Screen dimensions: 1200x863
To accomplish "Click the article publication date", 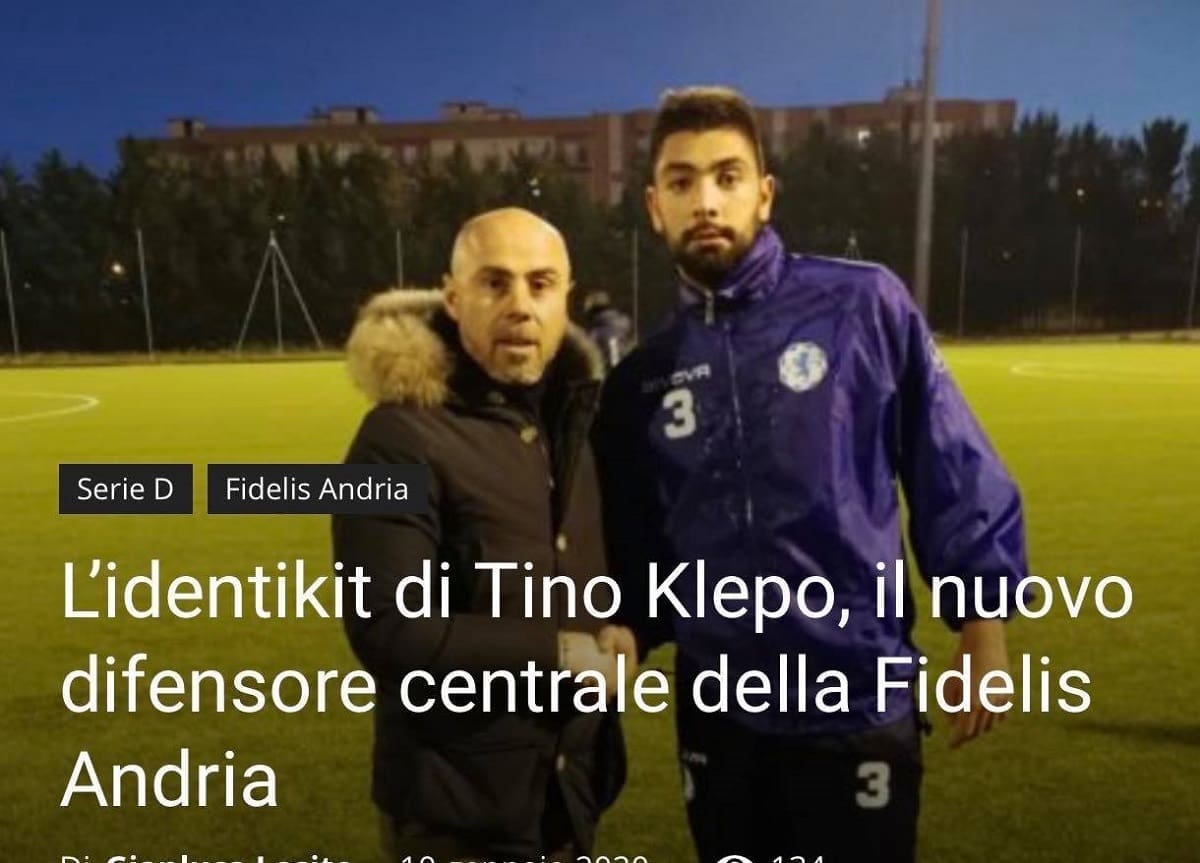I will [524, 858].
